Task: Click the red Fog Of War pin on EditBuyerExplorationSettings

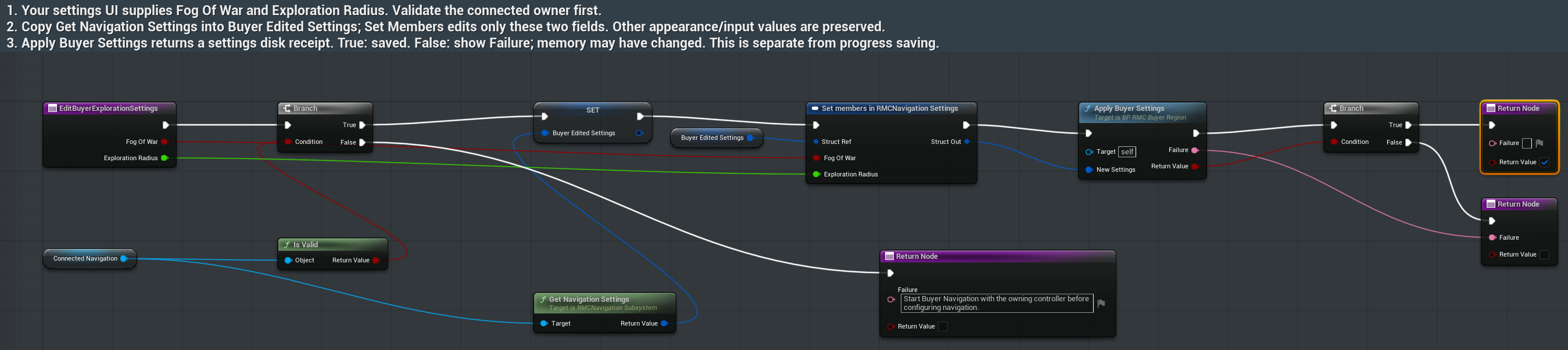Action: pyautogui.click(x=164, y=142)
